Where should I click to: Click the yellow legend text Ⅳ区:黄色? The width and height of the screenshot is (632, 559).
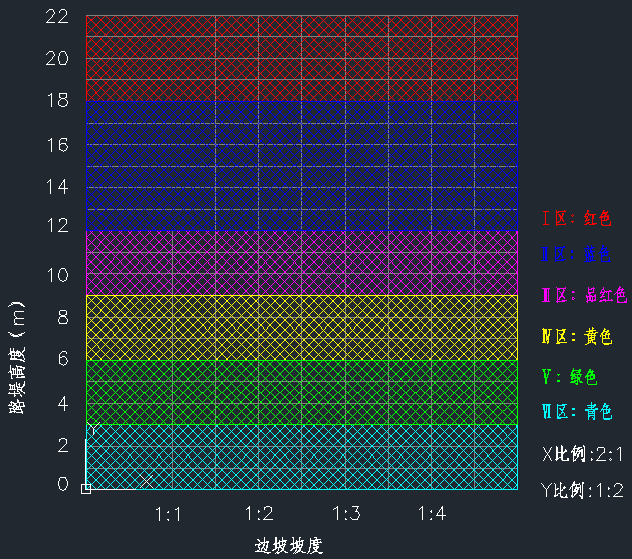click(x=576, y=338)
